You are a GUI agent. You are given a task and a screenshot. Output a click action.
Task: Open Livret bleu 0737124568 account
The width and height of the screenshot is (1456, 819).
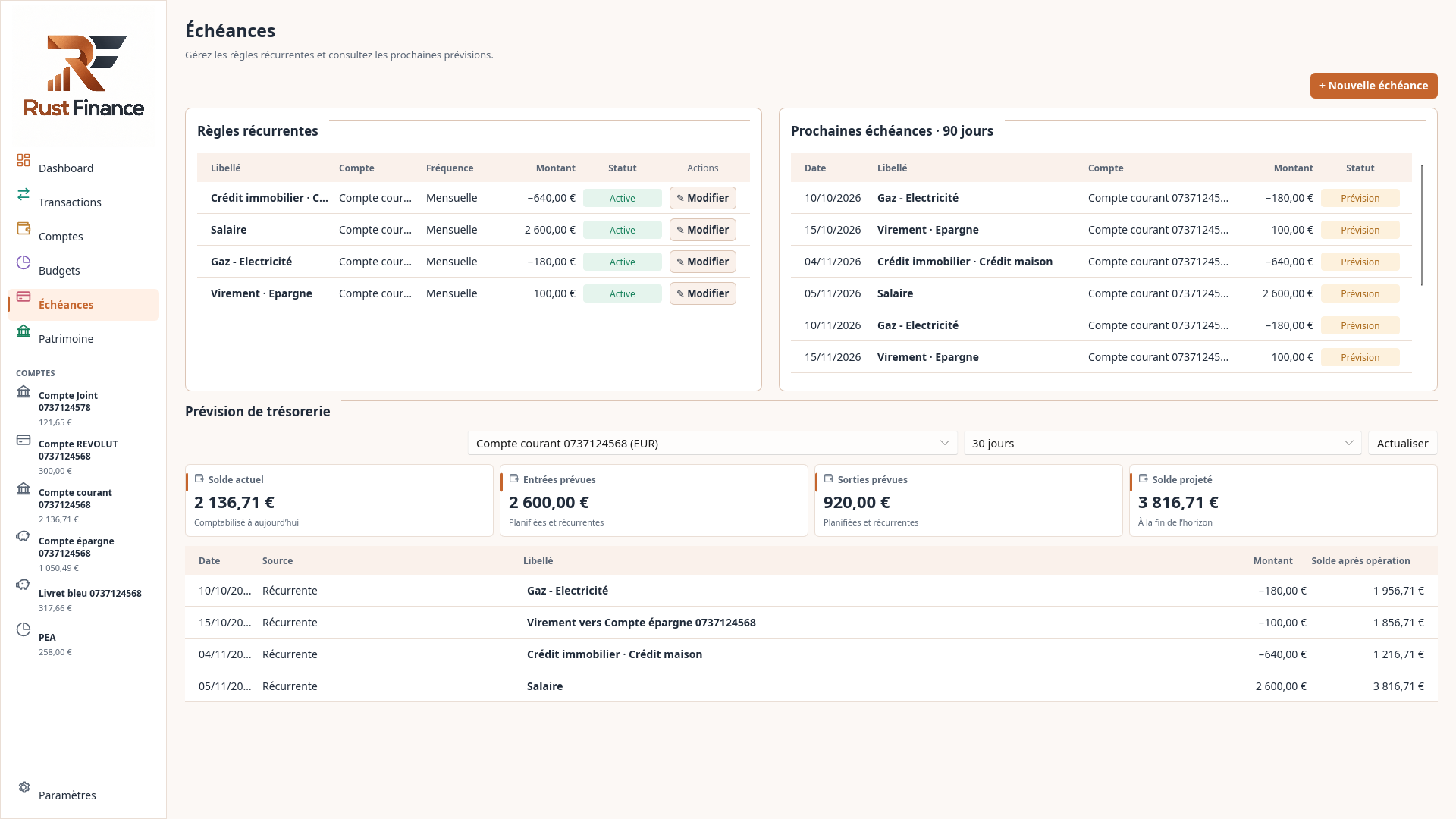pyautogui.click(x=83, y=599)
